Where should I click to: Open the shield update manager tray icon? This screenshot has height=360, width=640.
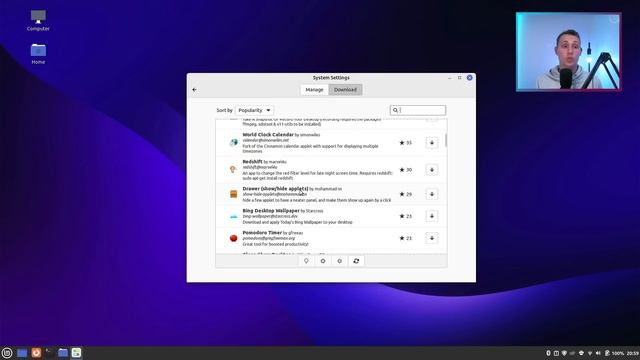point(564,353)
